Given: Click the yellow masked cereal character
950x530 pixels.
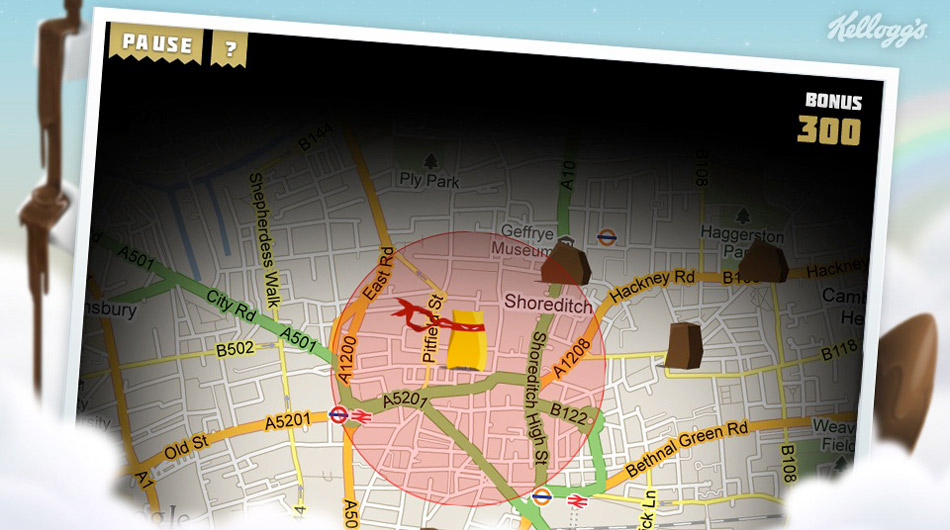Looking at the screenshot, I should 465,339.
